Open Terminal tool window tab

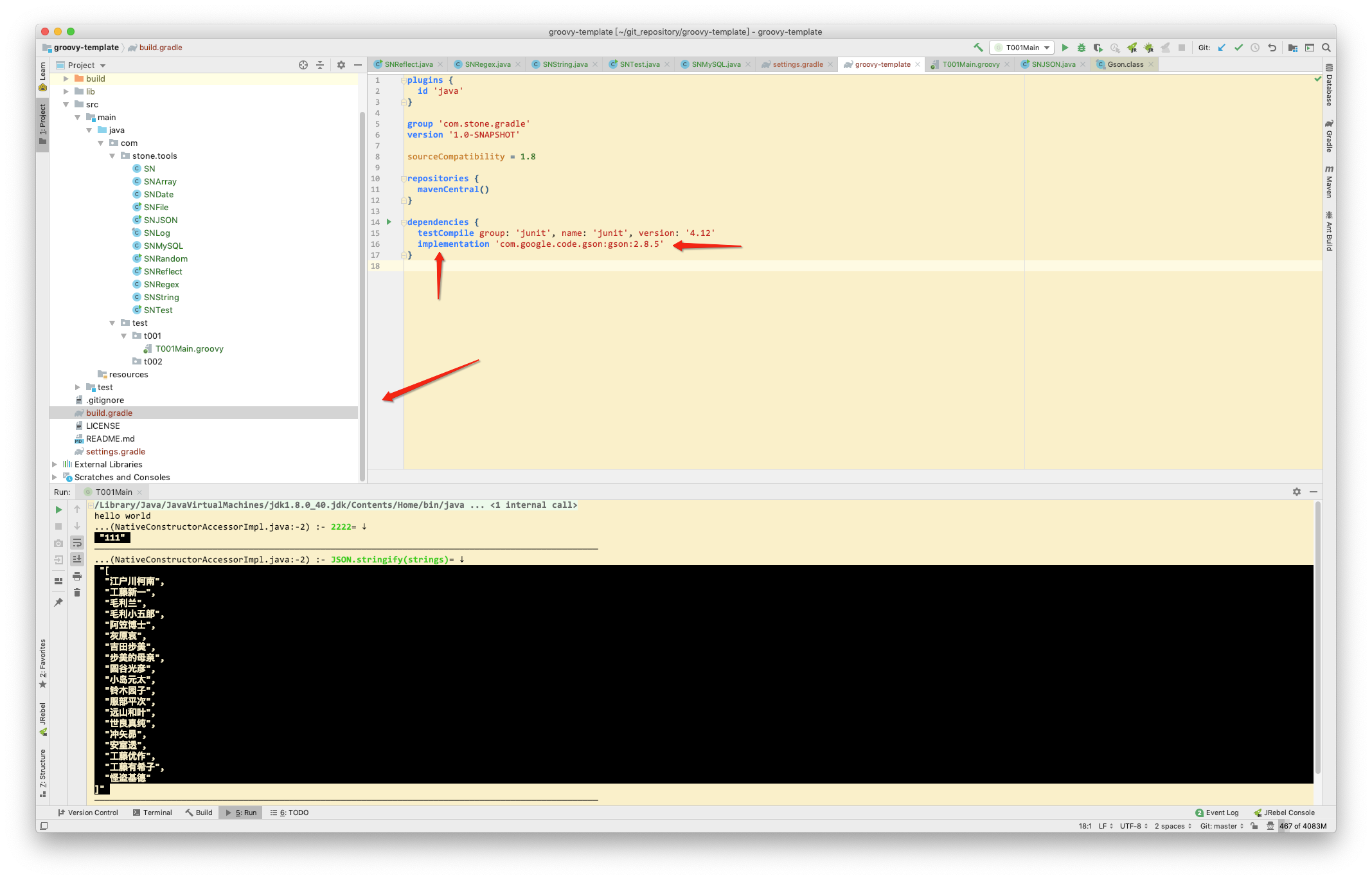coord(152,813)
